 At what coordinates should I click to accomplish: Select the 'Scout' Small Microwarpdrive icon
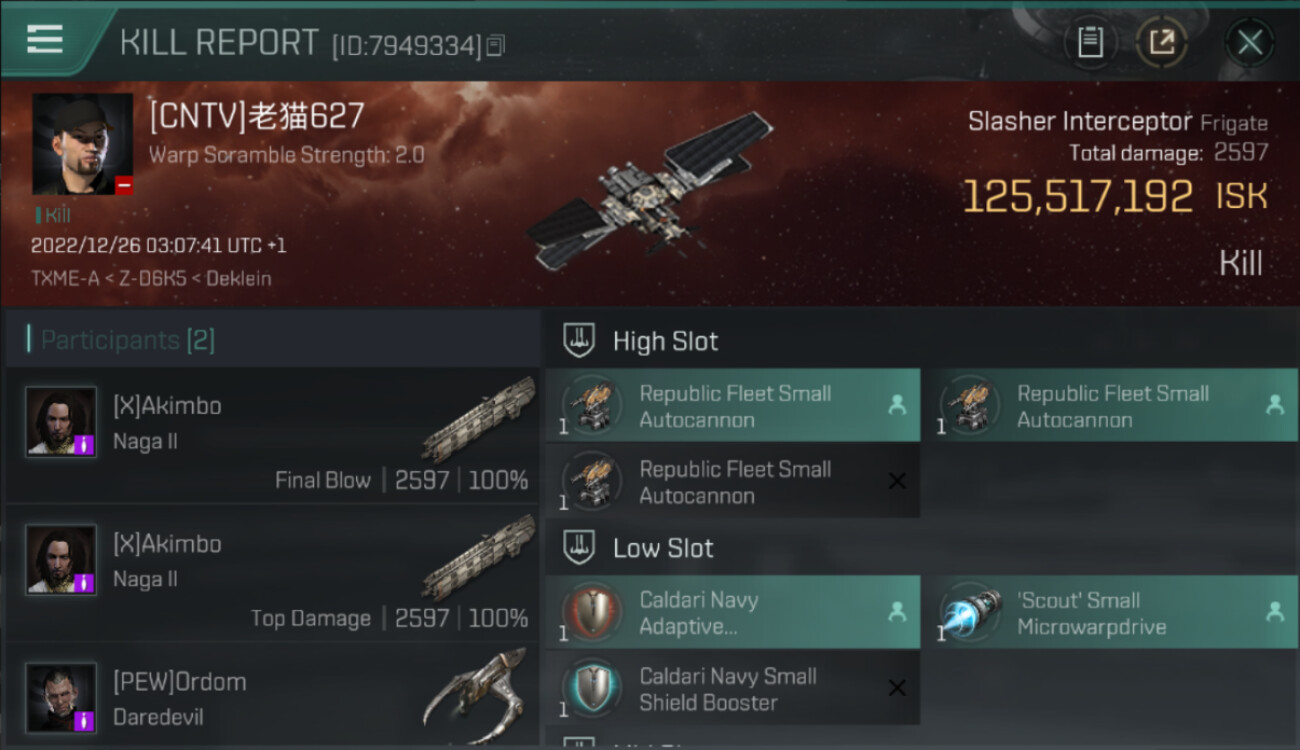[970, 612]
